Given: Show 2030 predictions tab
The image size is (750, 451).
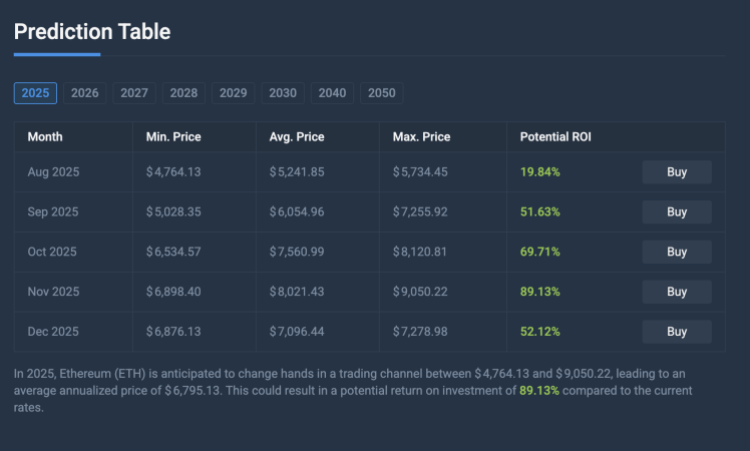Looking at the screenshot, I should point(283,93).
